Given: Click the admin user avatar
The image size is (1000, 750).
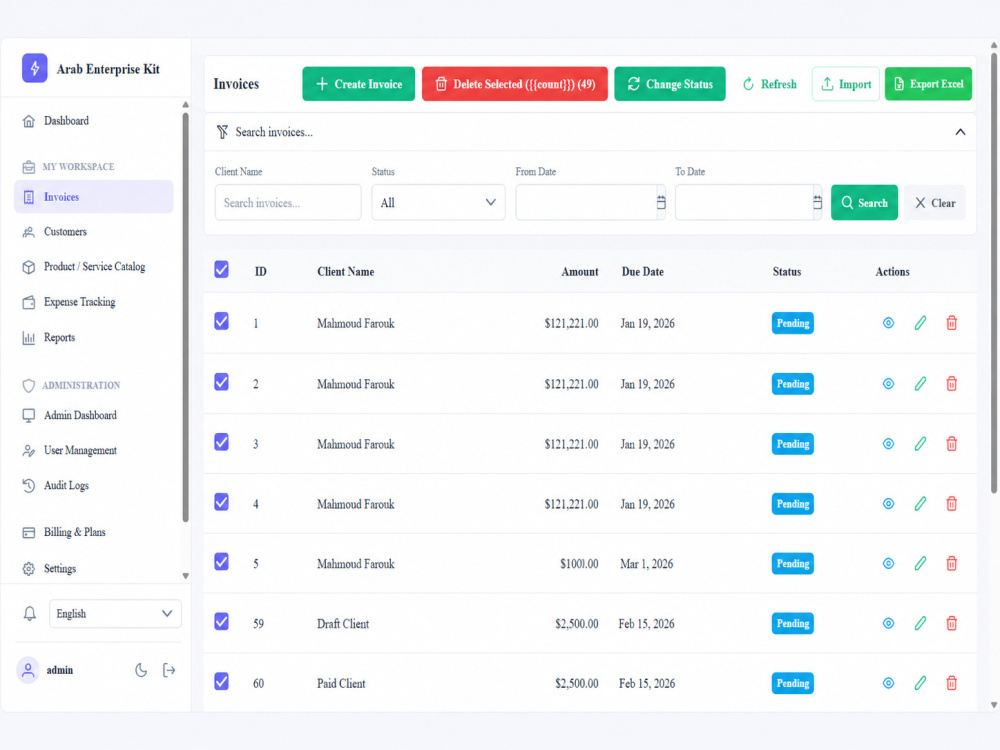Looking at the screenshot, I should point(28,670).
